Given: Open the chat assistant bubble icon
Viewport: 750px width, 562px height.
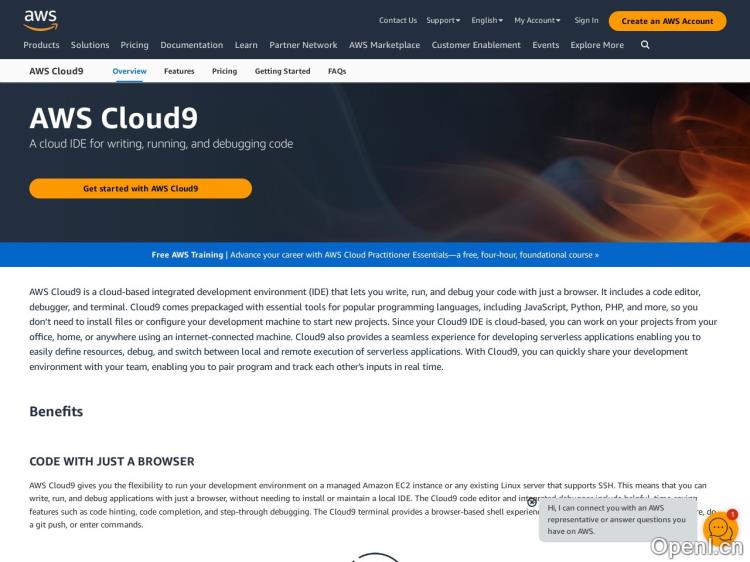Looking at the screenshot, I should click(x=720, y=528).
